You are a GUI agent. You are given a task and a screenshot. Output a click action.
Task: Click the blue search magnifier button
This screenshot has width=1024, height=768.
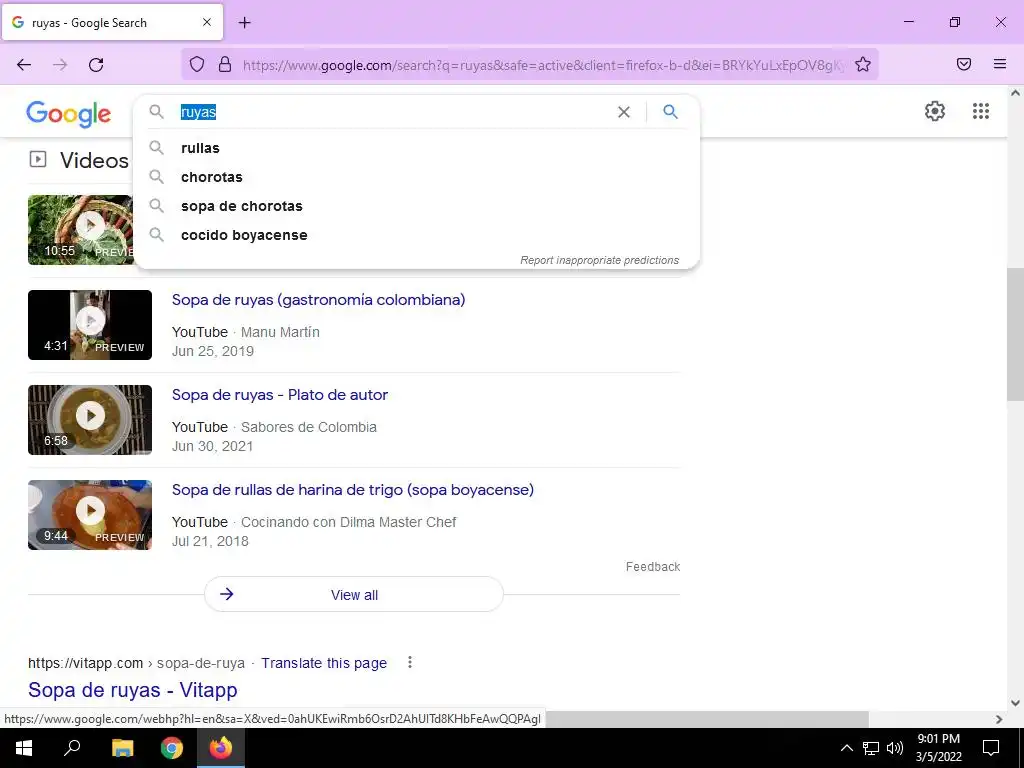pyautogui.click(x=671, y=112)
